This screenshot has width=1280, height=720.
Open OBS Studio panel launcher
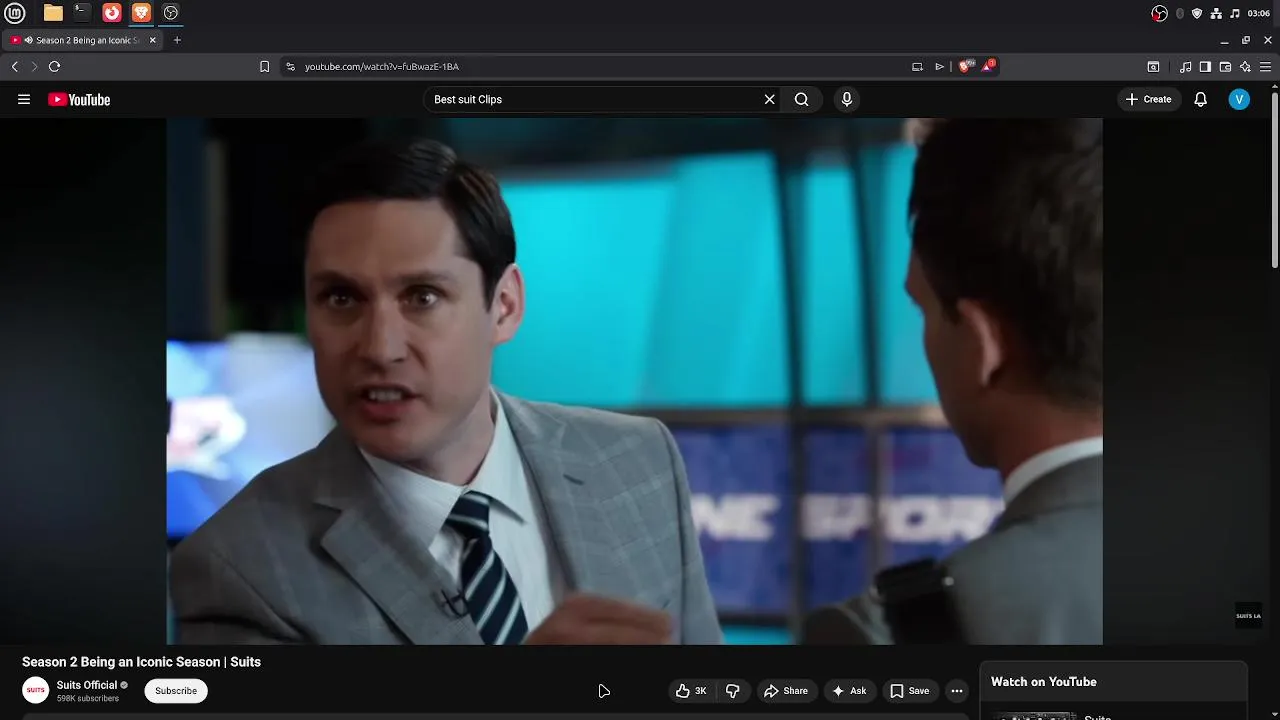click(x=171, y=13)
